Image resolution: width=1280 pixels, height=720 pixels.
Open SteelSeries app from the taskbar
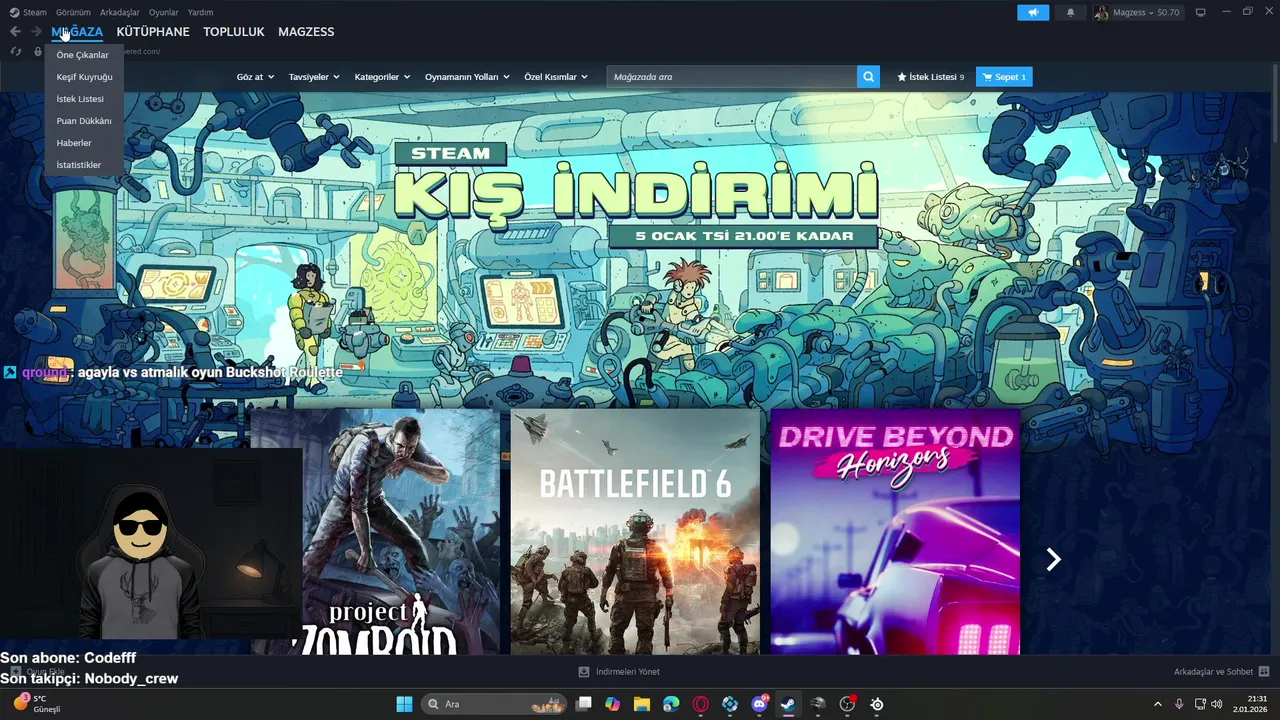[876, 704]
